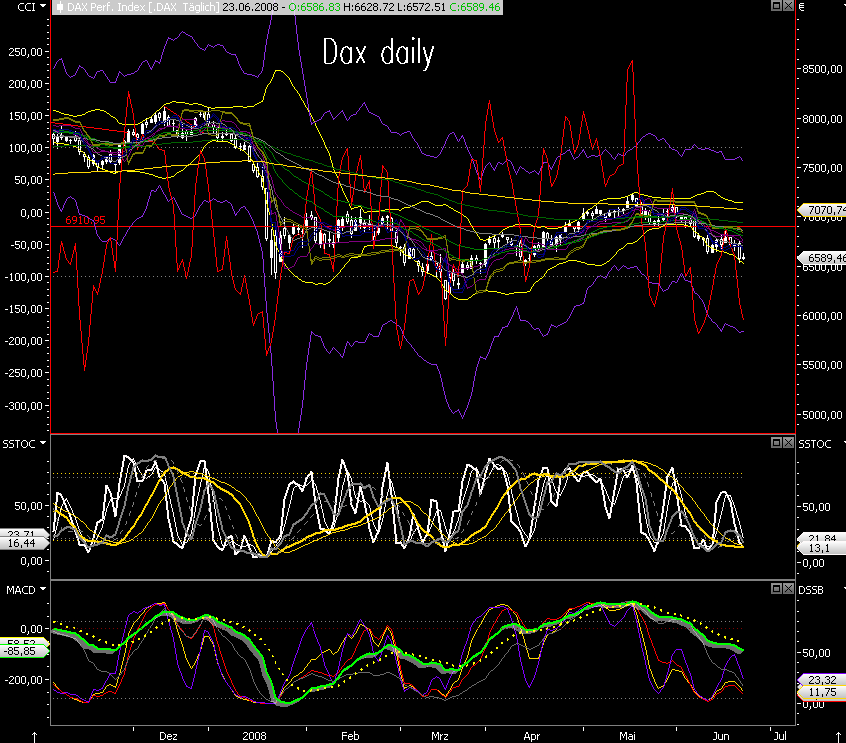Image resolution: width=846 pixels, height=743 pixels.
Task: Select the DAX Perf. Index title text
Action: click(x=142, y=7)
